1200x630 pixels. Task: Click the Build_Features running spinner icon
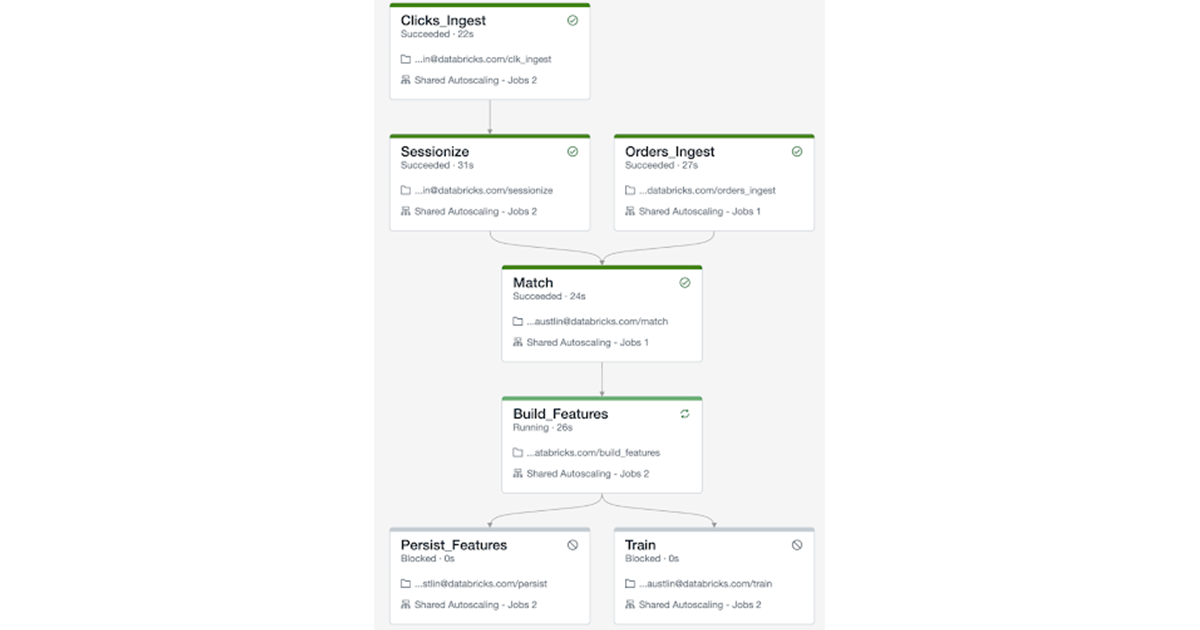[x=685, y=414]
